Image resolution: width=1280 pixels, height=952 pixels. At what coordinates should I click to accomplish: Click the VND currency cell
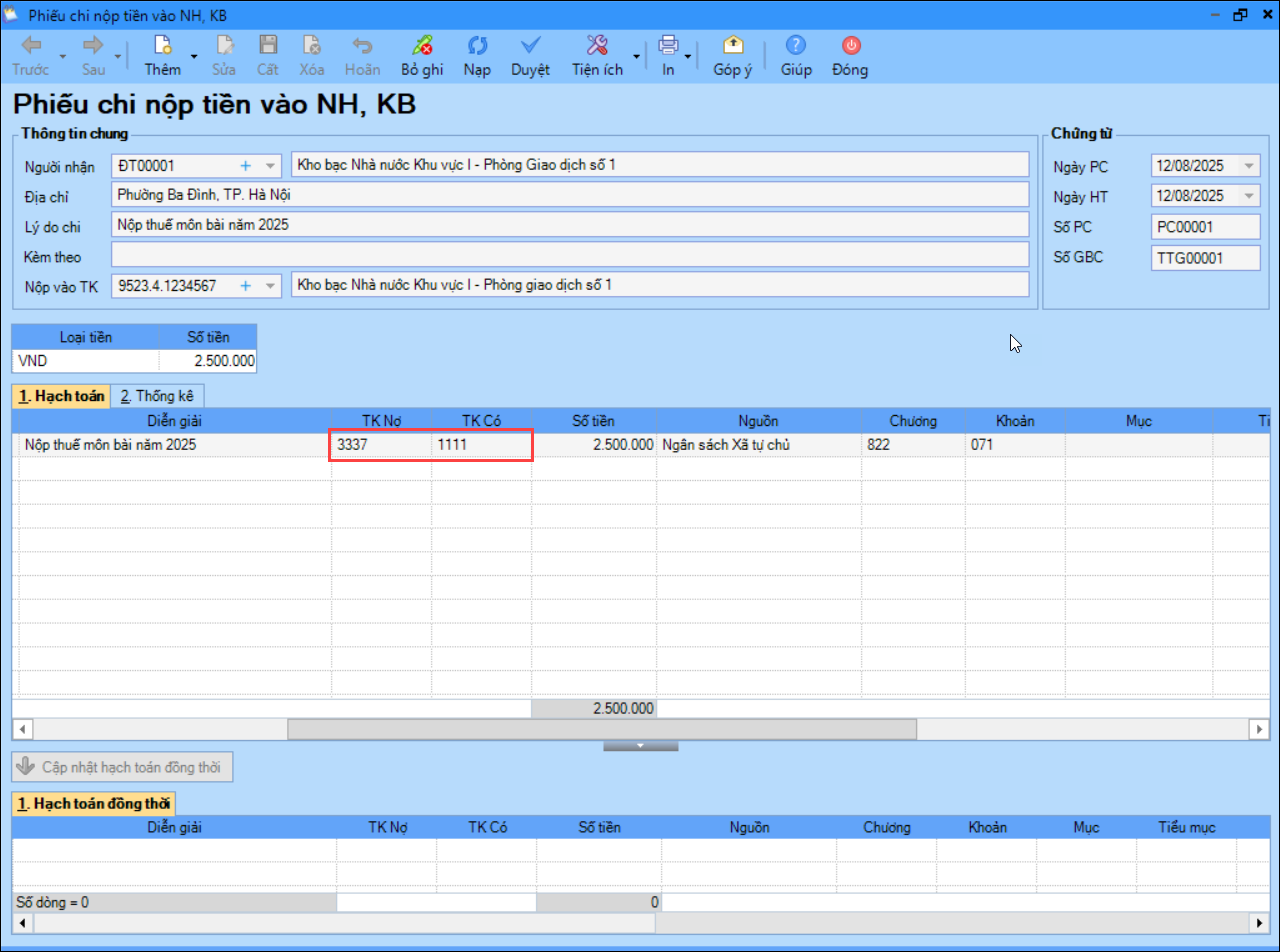pyautogui.click(x=85, y=361)
